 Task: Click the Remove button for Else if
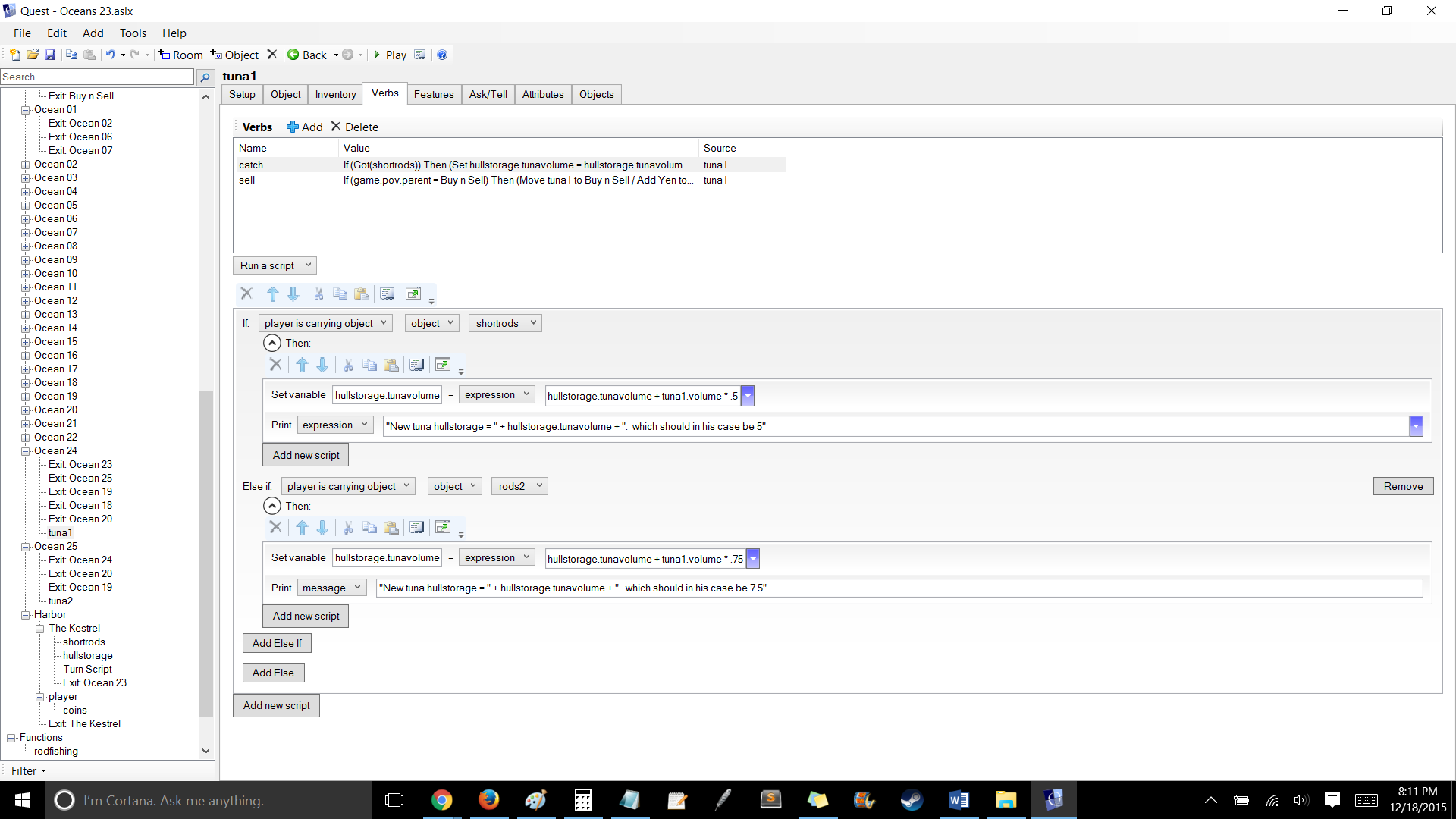[x=1402, y=486]
